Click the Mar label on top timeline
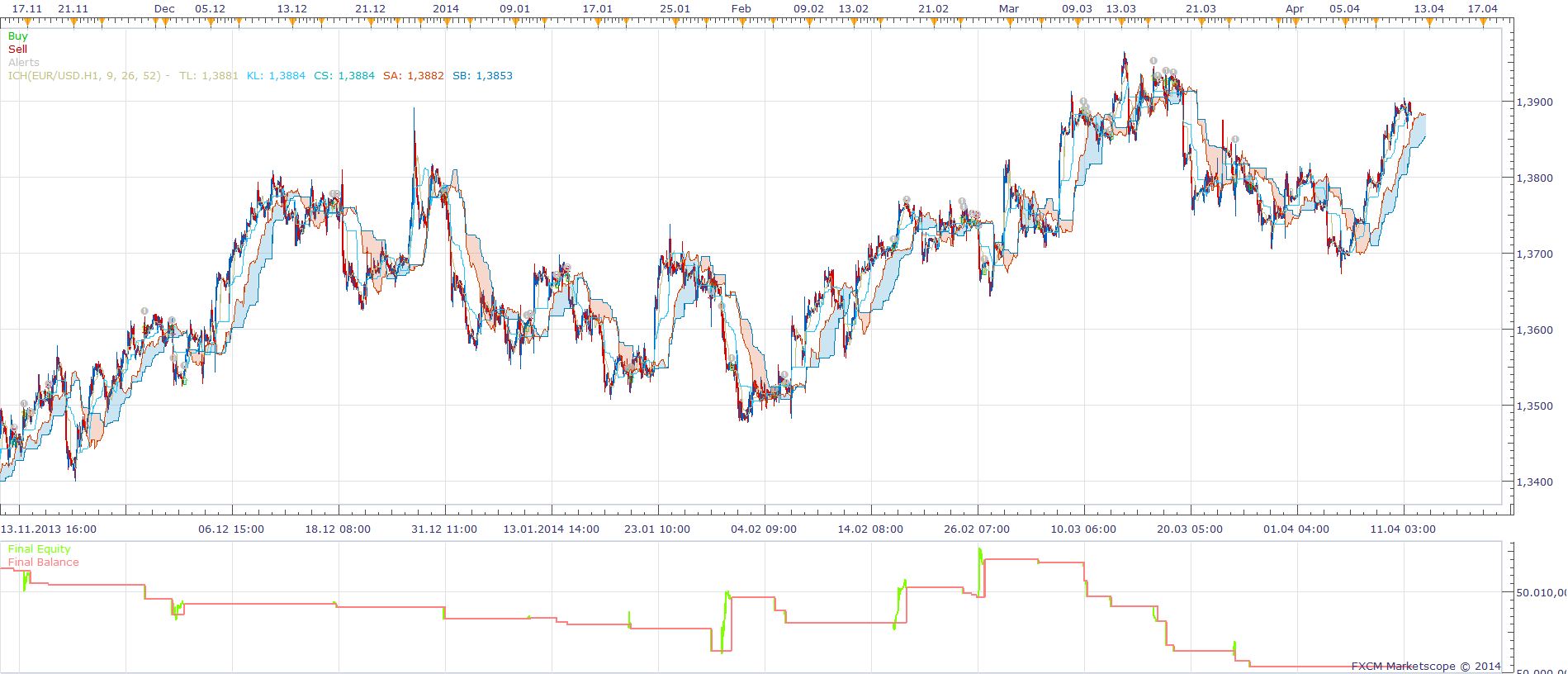Image resolution: width=1568 pixels, height=674 pixels. (1009, 9)
